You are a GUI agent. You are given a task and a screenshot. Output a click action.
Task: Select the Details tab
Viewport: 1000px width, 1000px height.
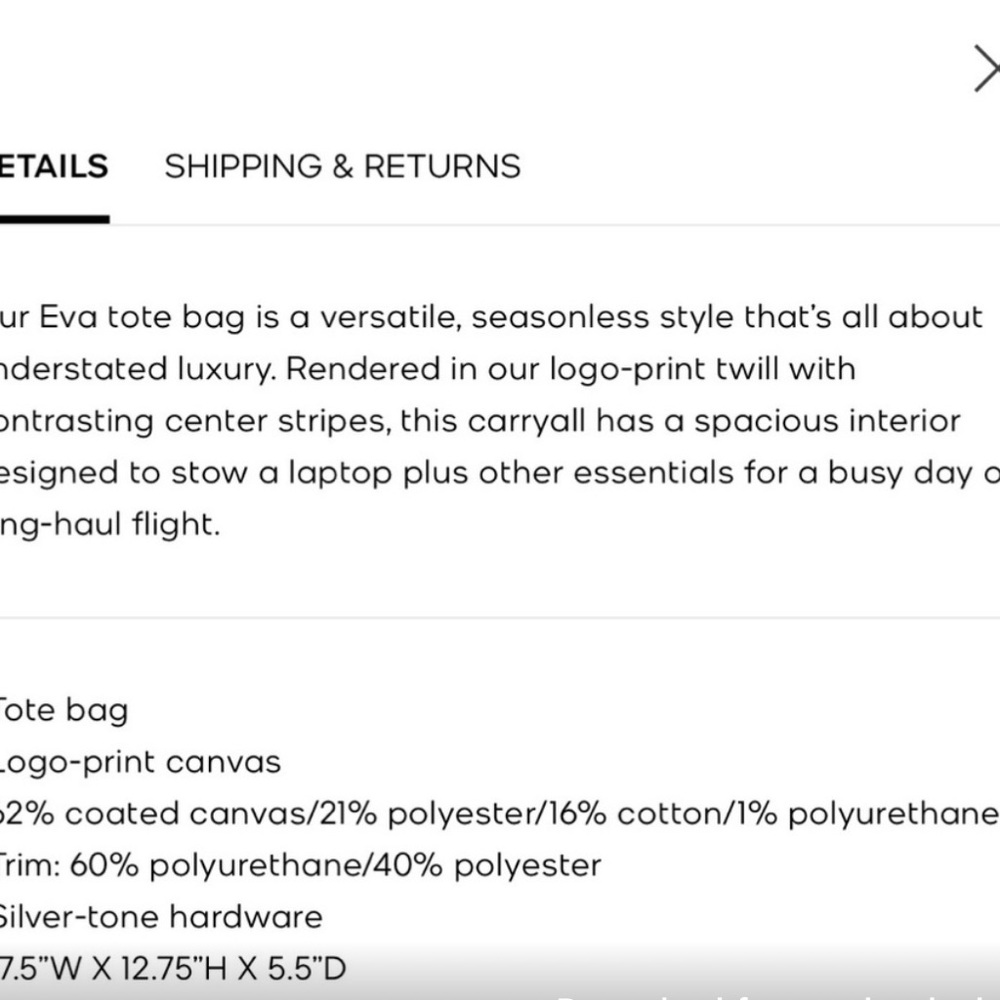(x=54, y=166)
